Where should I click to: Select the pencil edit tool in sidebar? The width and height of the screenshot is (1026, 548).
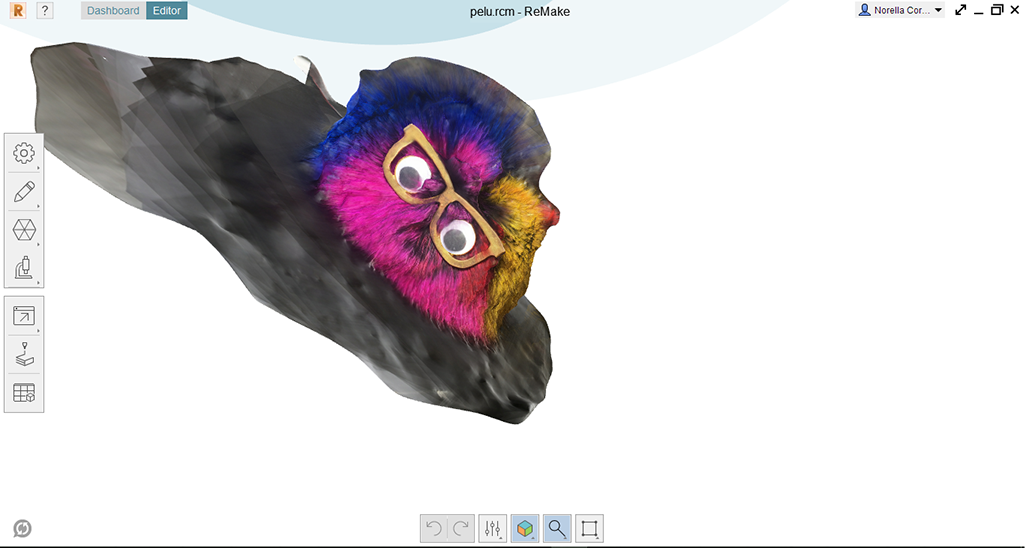tap(24, 192)
